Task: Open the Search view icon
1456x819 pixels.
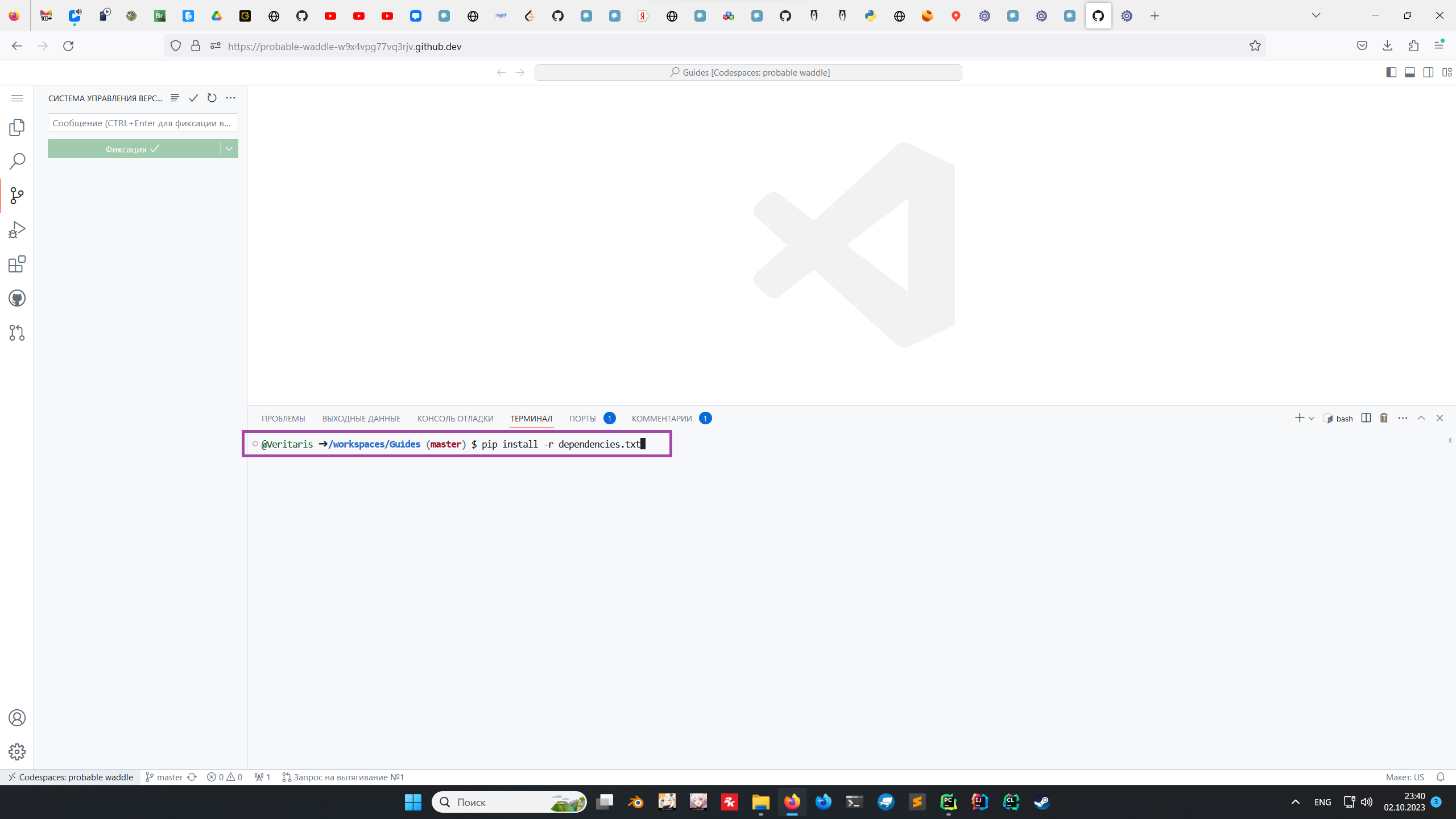Action: pos(17,162)
